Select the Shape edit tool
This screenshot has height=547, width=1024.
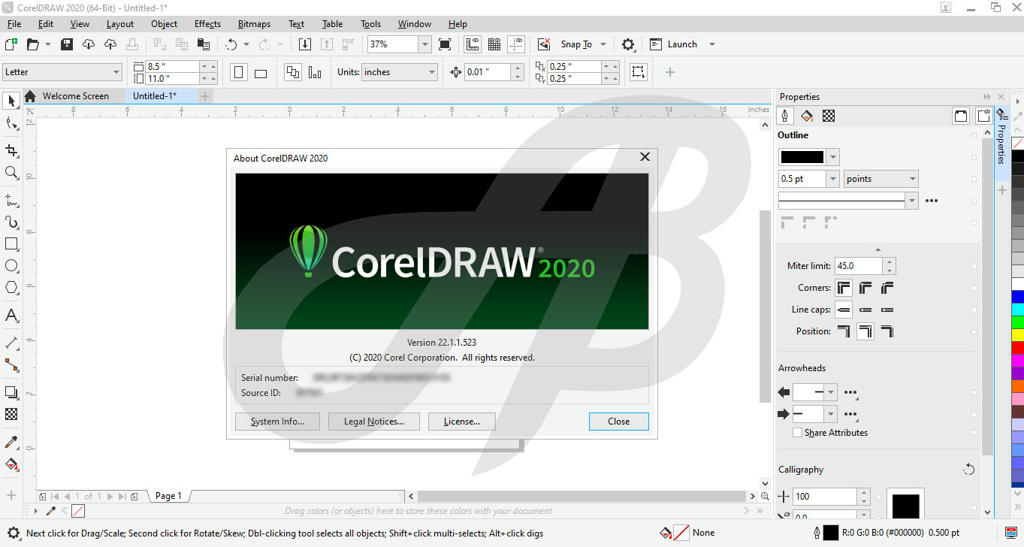pyautogui.click(x=11, y=123)
